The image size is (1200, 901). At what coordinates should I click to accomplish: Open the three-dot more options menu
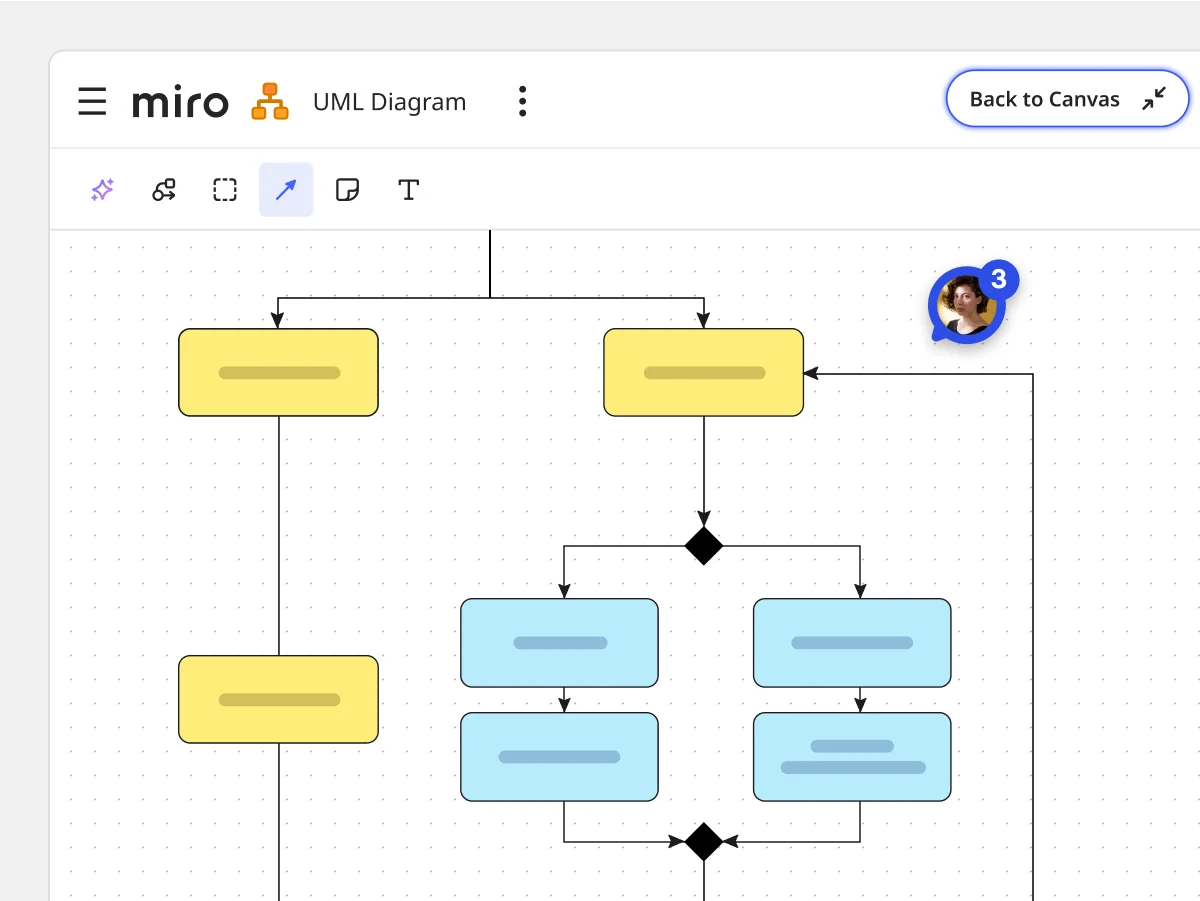click(x=522, y=101)
